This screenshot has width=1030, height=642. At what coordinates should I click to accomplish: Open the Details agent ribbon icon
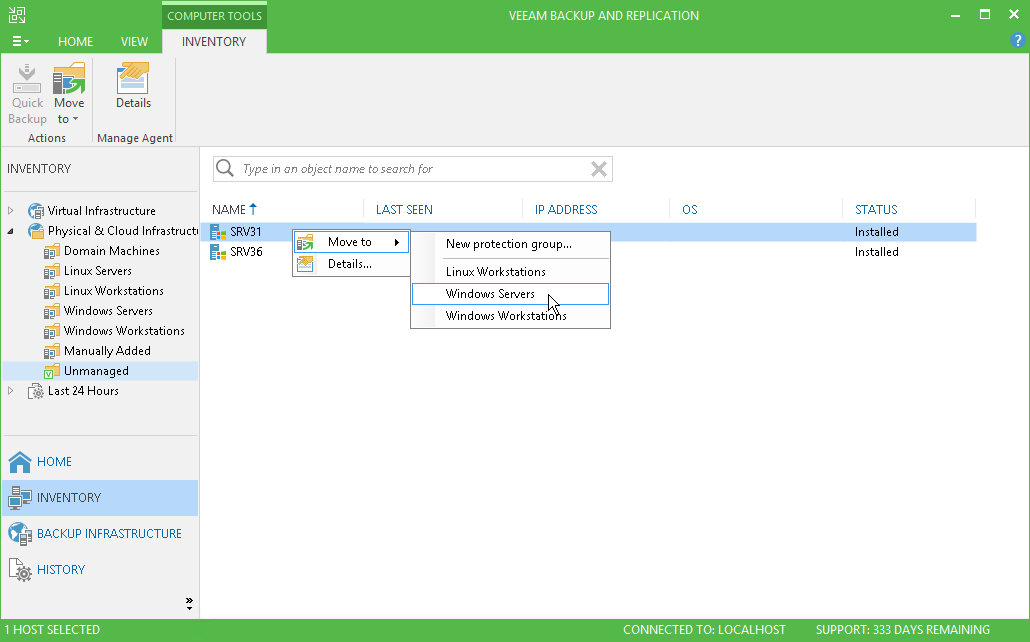[x=133, y=79]
